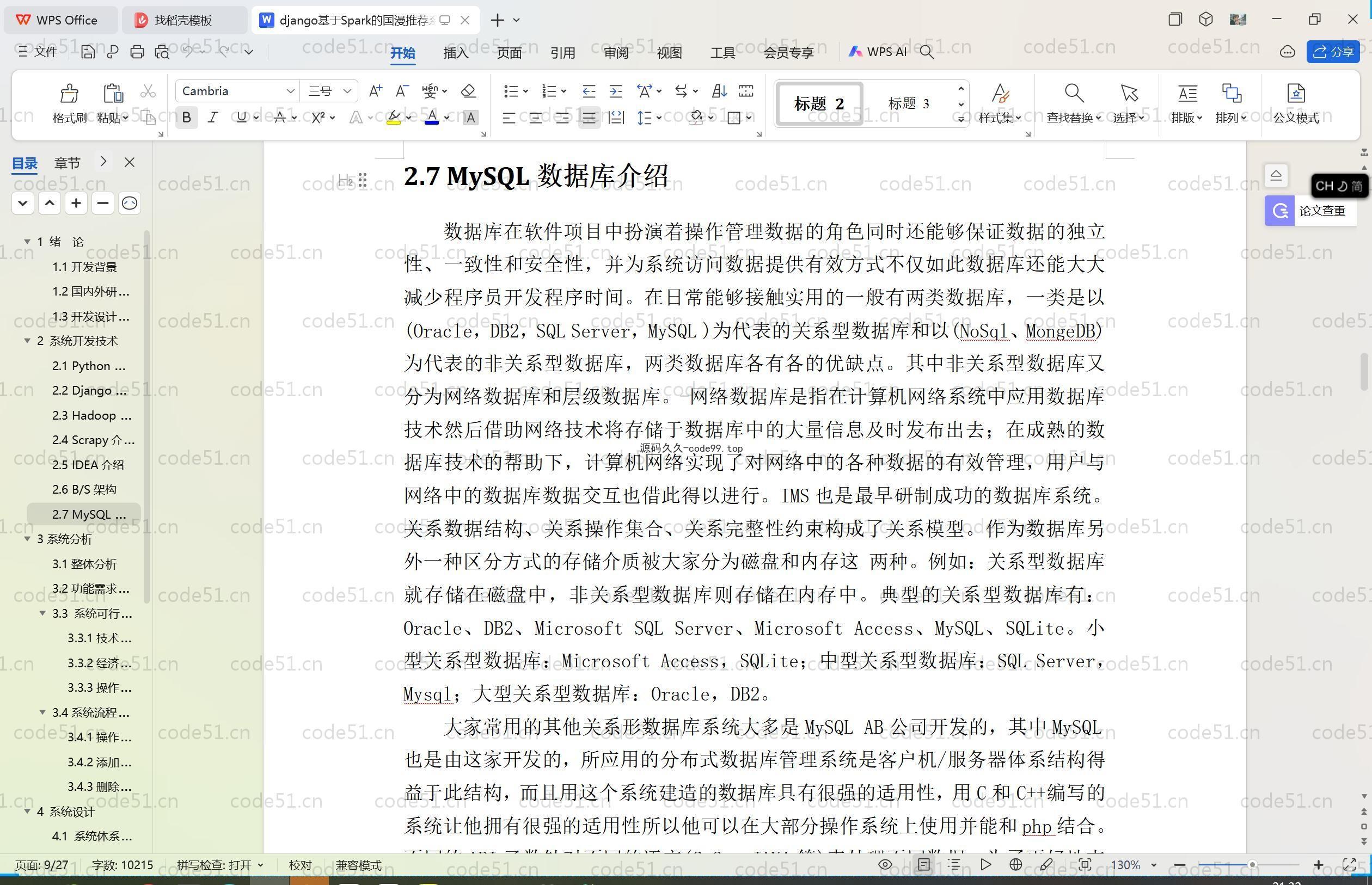Open the 视图 ribbon tab

coord(669,53)
